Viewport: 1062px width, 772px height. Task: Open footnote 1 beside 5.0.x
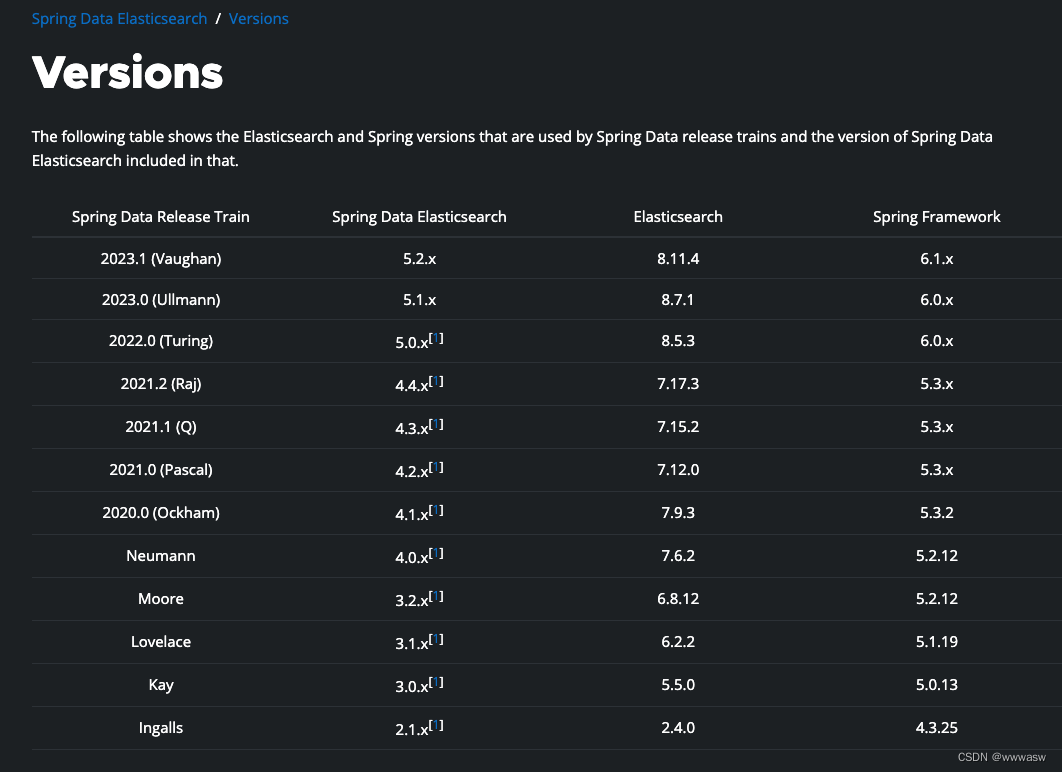[437, 338]
